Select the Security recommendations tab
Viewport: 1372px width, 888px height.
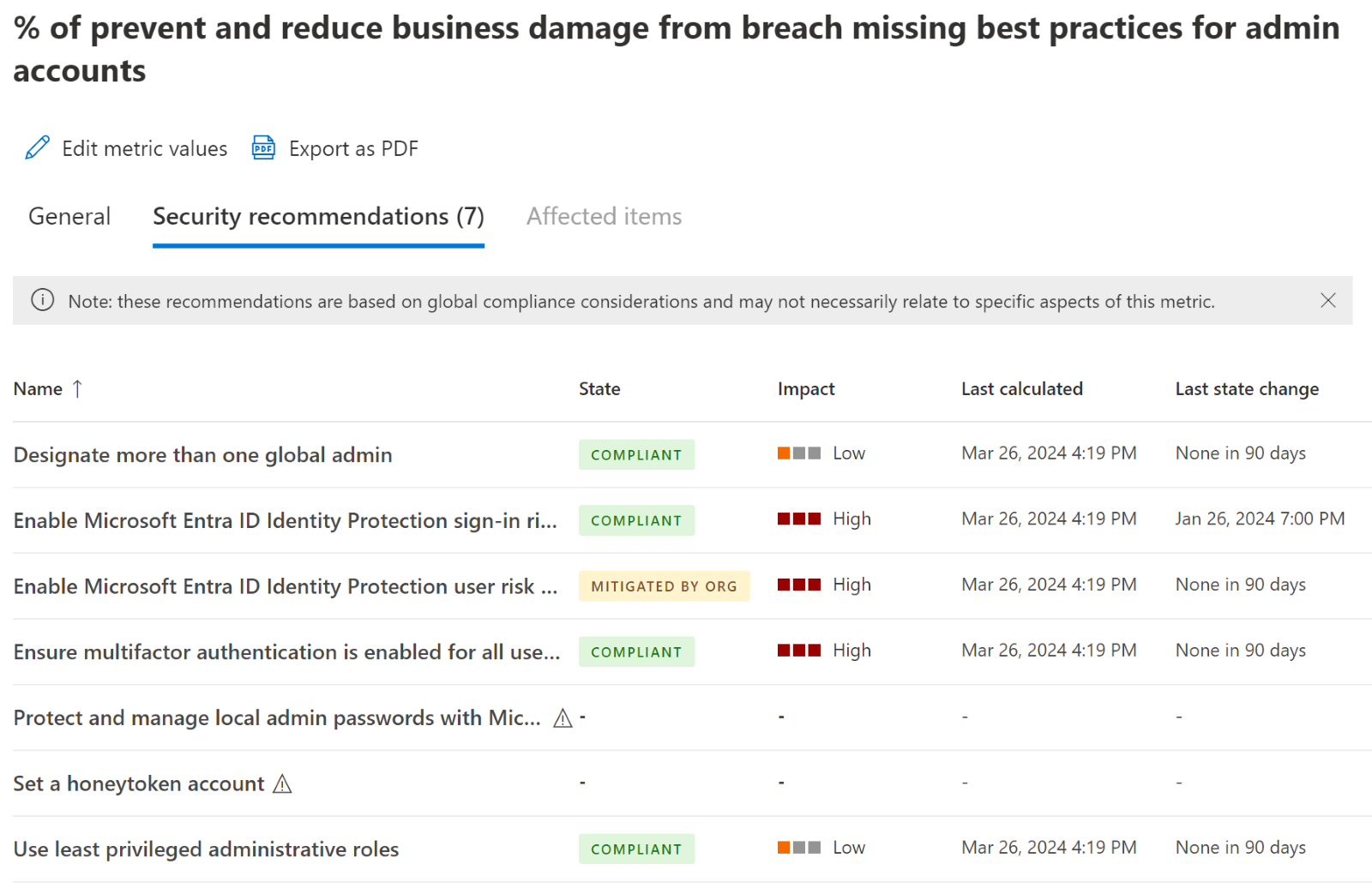(x=318, y=216)
